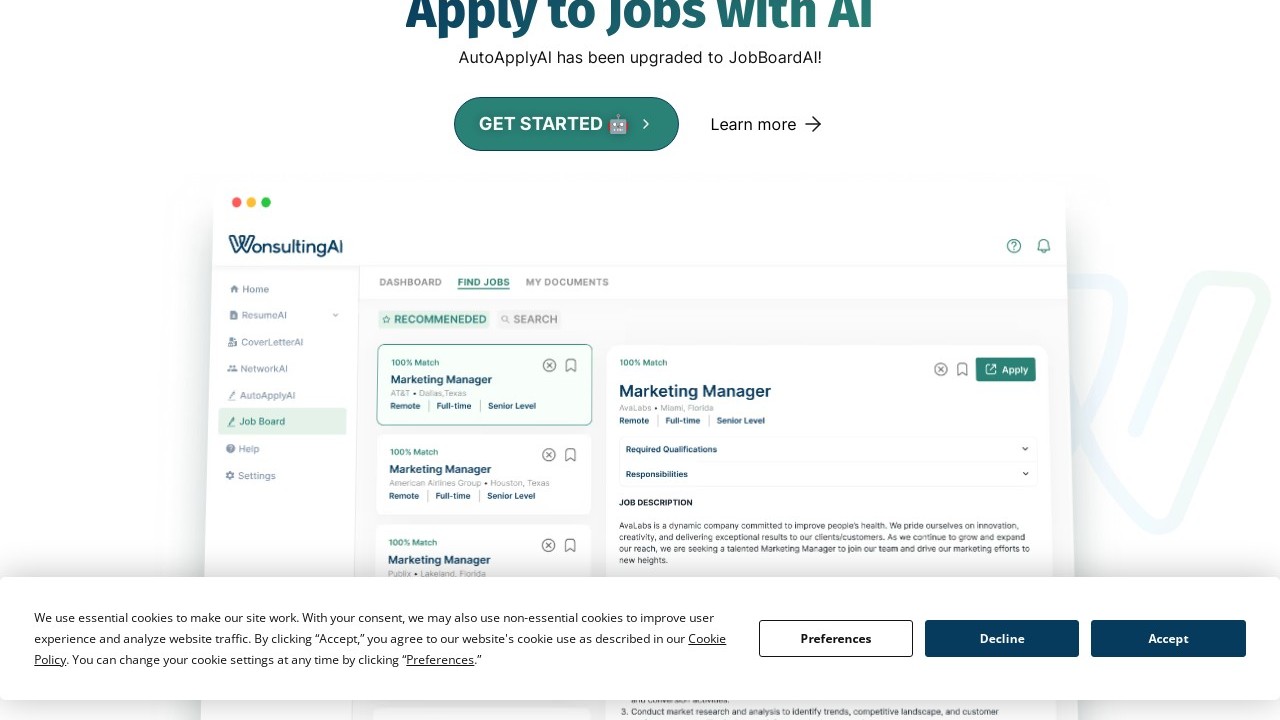Expand the ResumeAI sidebar submenu
This screenshot has width=1280, height=720.
tap(335, 315)
